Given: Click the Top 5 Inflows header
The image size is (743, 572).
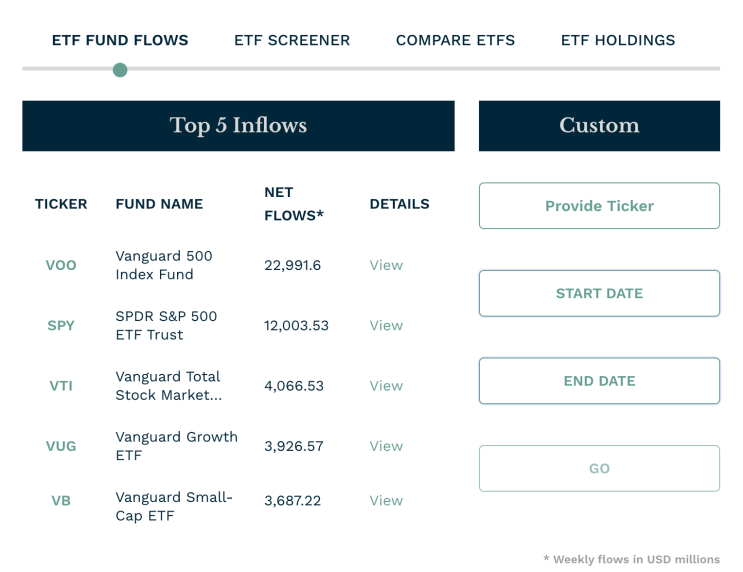Looking at the screenshot, I should click(238, 126).
